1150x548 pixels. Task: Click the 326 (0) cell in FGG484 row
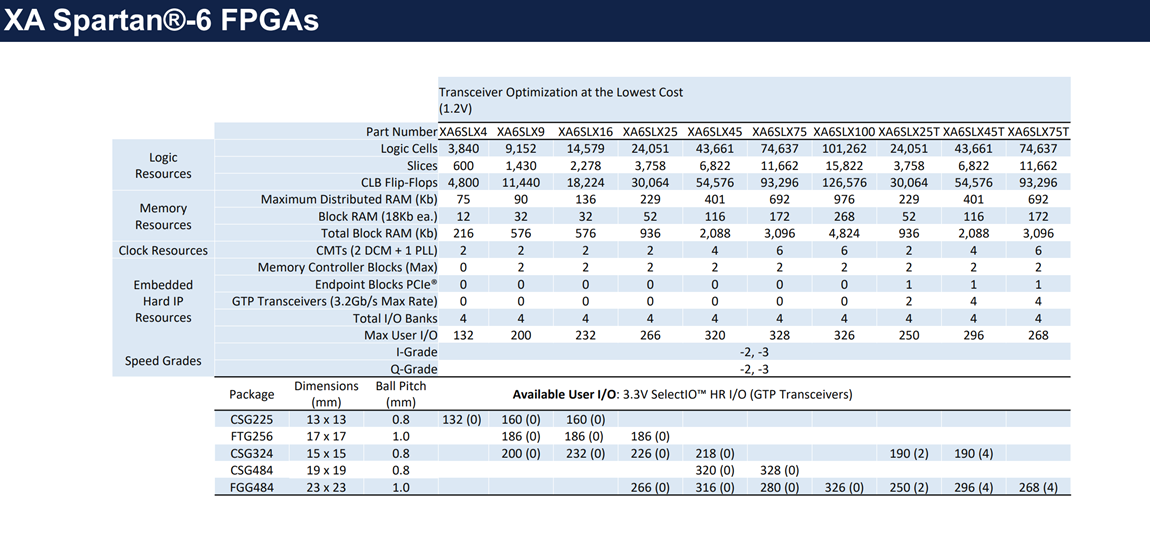(x=844, y=487)
